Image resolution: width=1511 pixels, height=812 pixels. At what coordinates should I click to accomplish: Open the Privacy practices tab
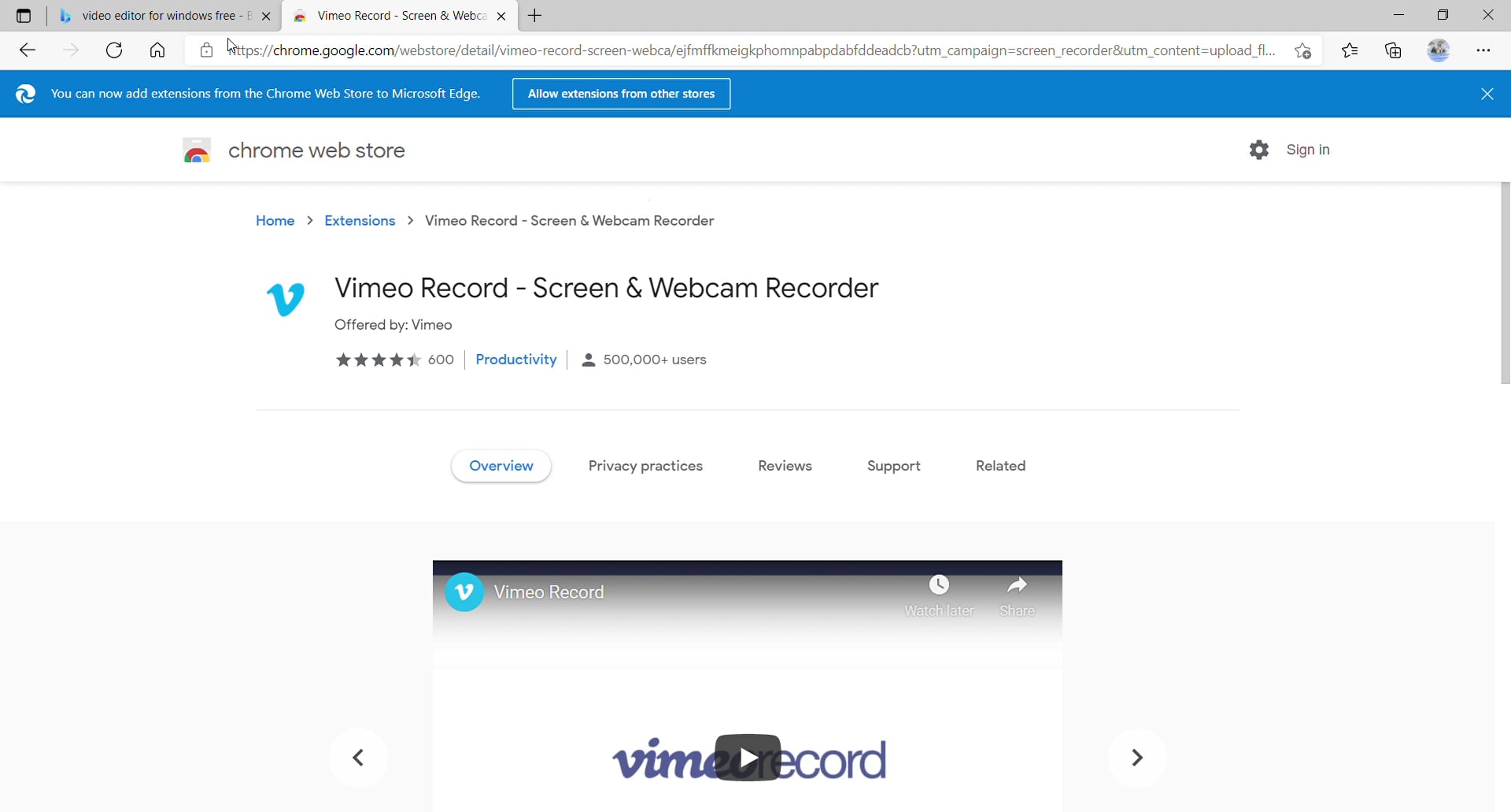[645, 466]
